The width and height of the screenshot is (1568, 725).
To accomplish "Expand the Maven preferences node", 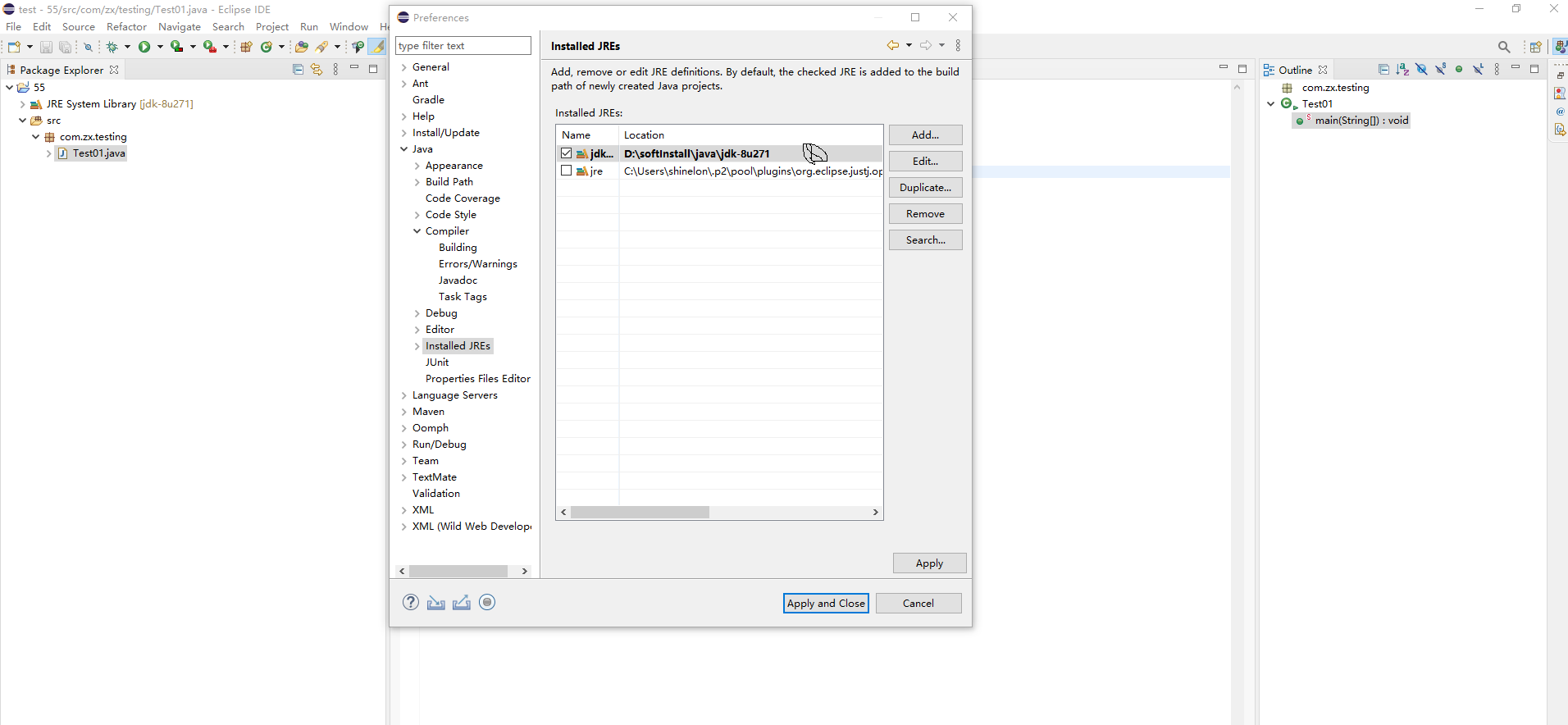I will point(404,412).
